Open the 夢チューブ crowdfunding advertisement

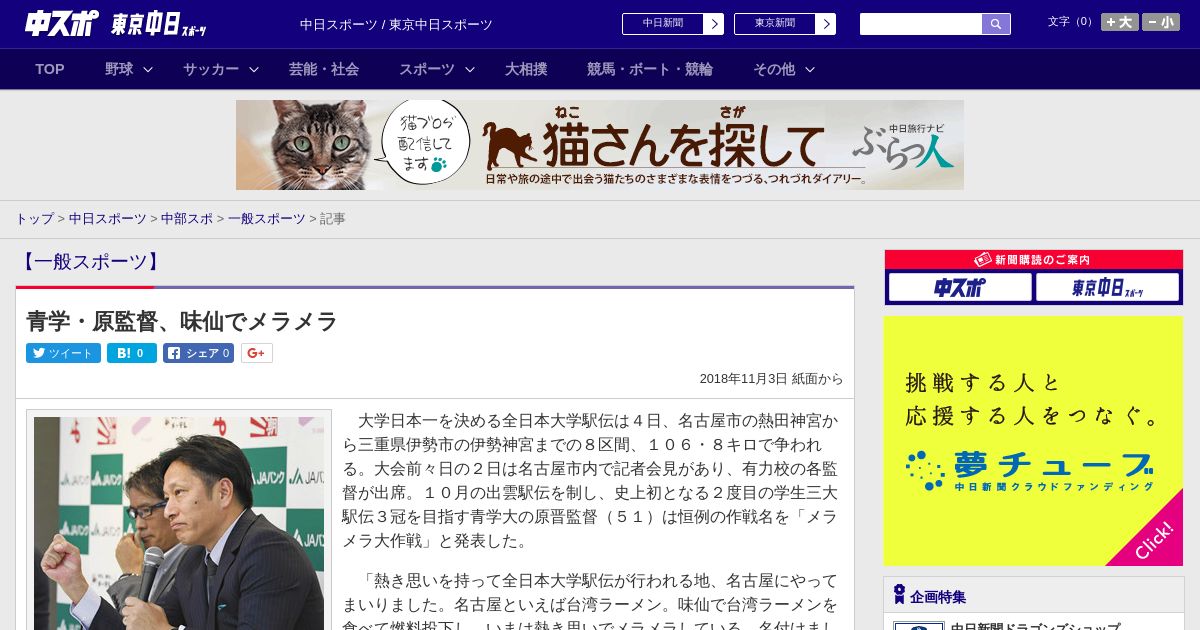(x=1033, y=441)
